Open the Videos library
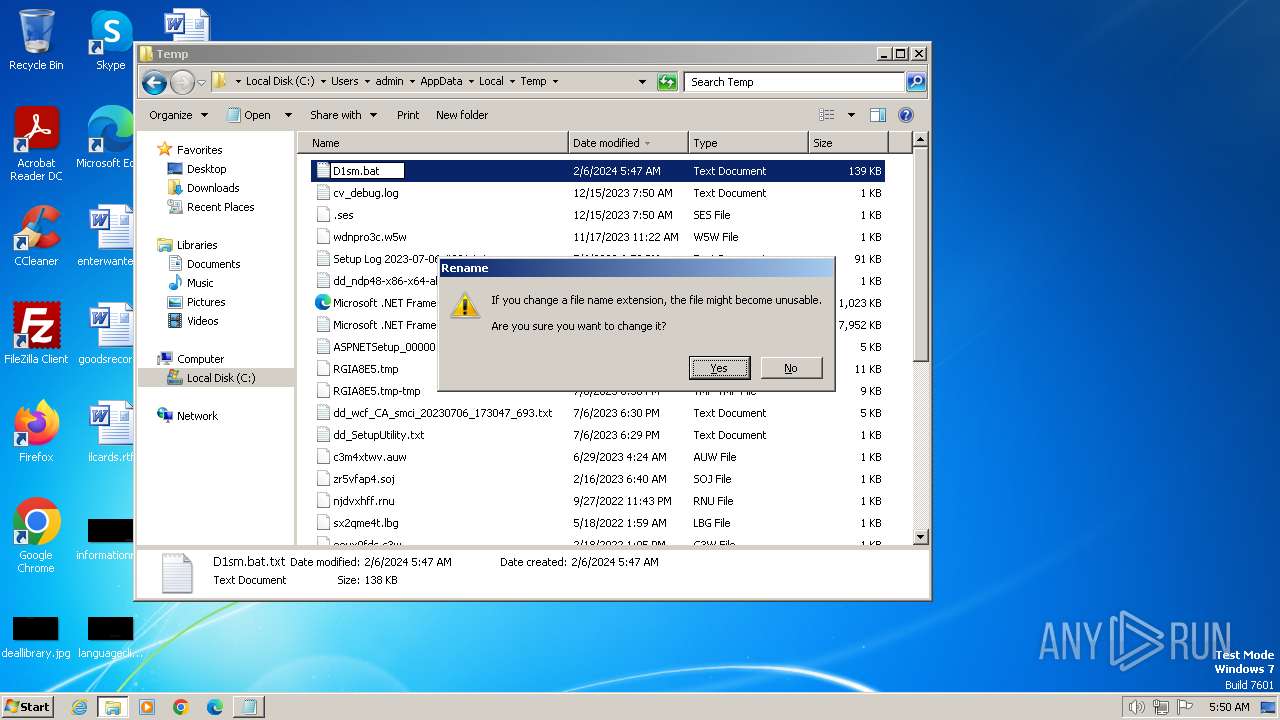1280x720 pixels. 202,321
